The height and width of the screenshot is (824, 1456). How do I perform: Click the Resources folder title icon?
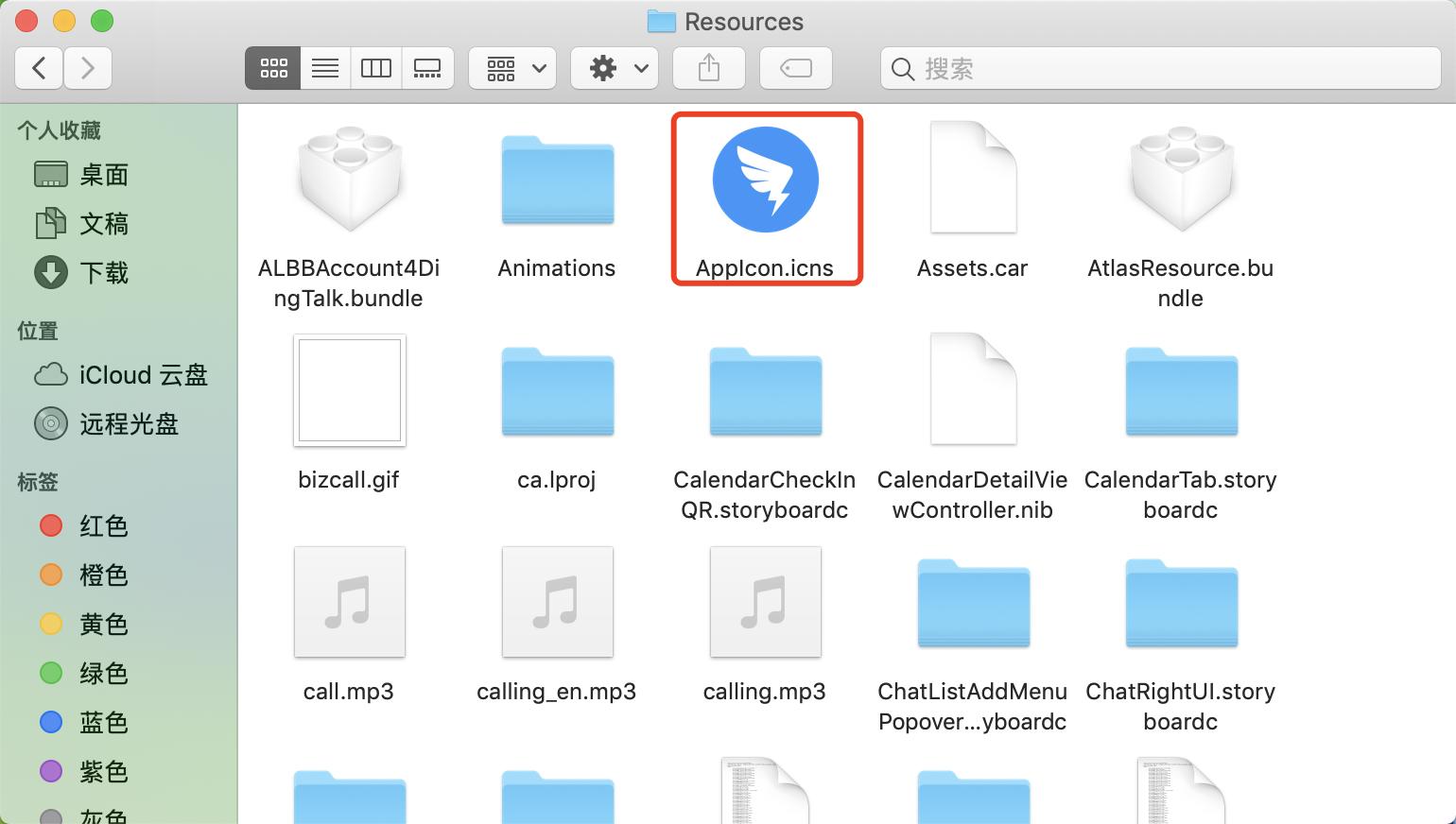click(661, 21)
